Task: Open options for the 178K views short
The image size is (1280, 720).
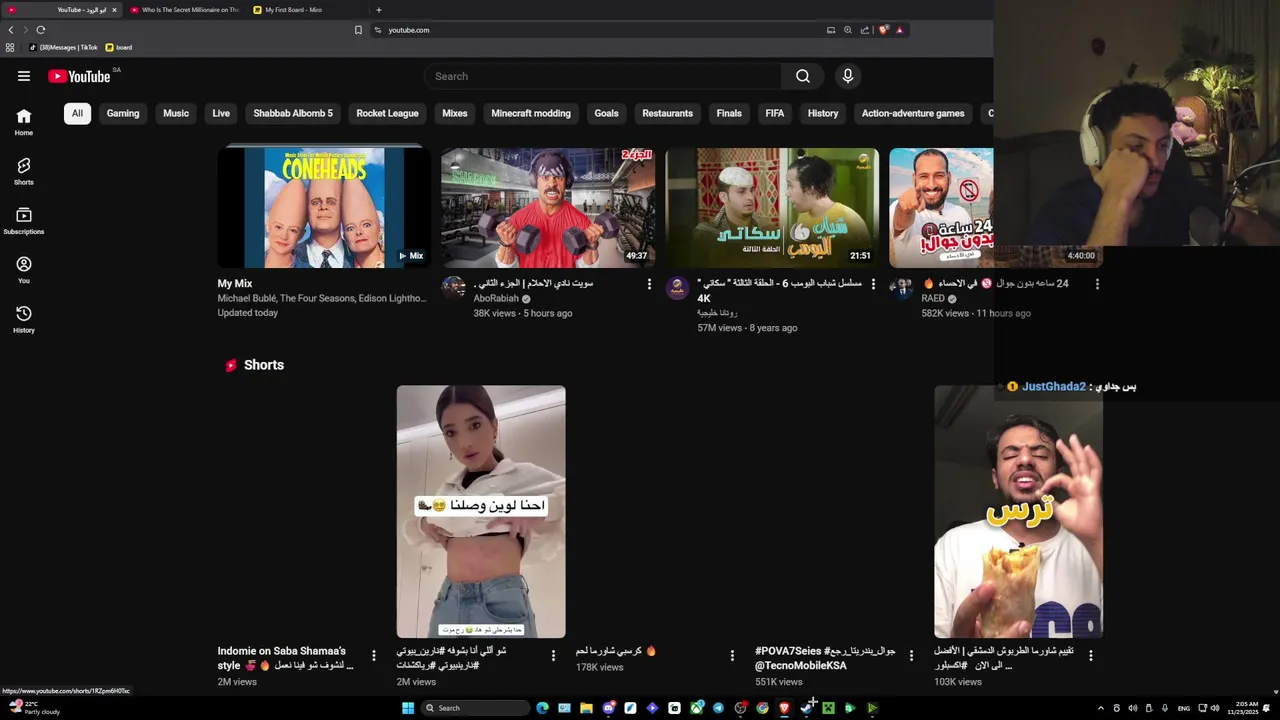Action: 732,656
